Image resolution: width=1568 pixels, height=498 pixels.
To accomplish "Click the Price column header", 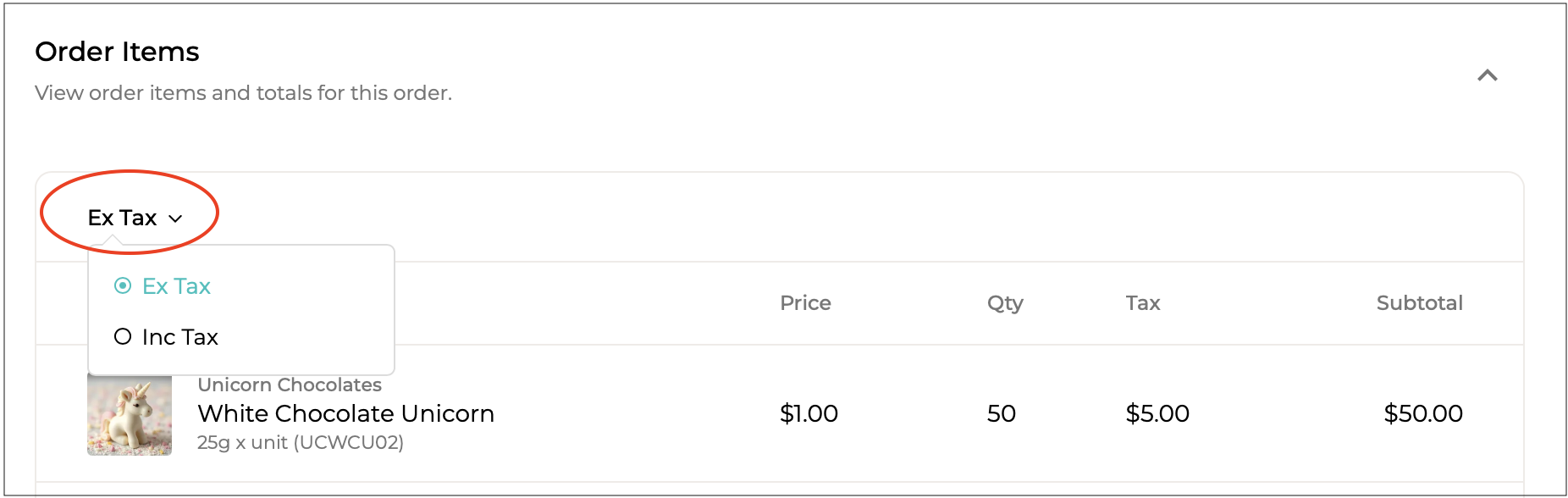I will click(805, 303).
